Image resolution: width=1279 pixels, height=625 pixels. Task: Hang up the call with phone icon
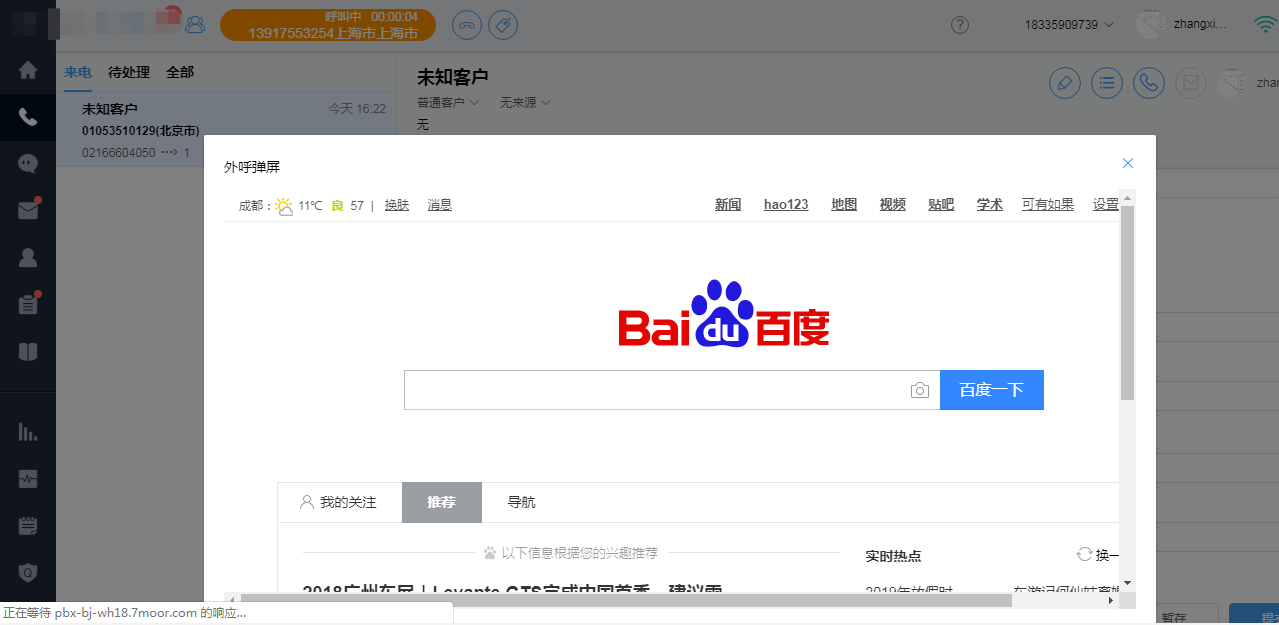click(x=467, y=25)
